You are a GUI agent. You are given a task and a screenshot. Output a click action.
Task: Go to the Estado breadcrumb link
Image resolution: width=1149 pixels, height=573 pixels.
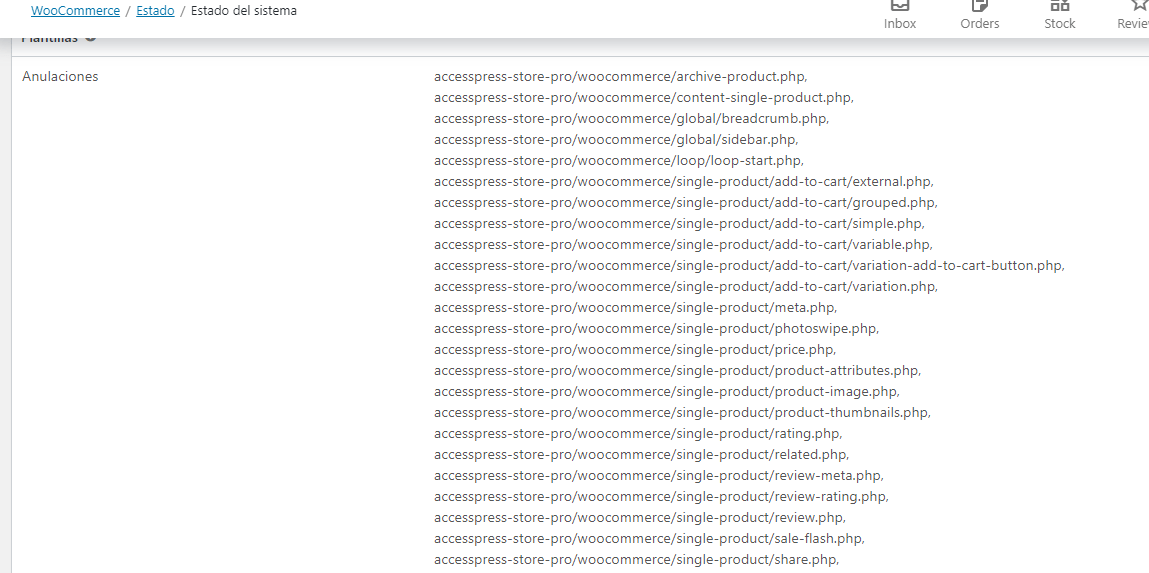coord(155,11)
